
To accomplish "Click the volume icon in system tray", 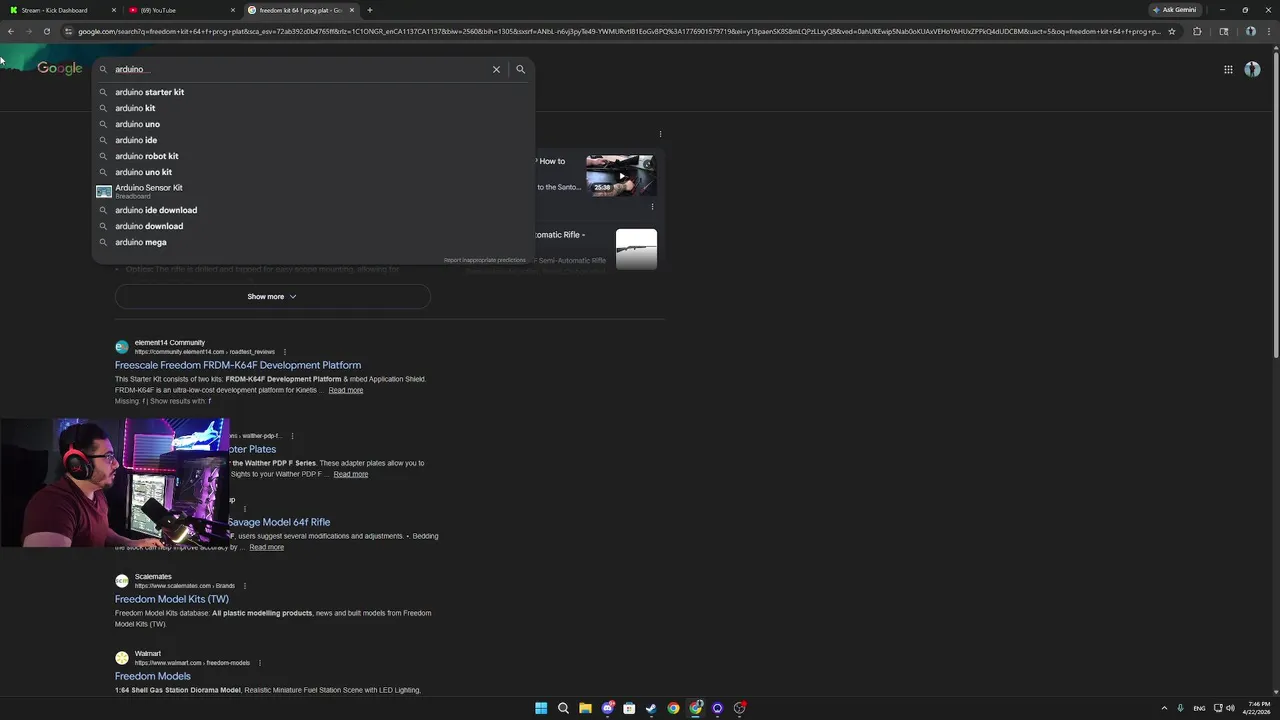I will (x=1230, y=708).
